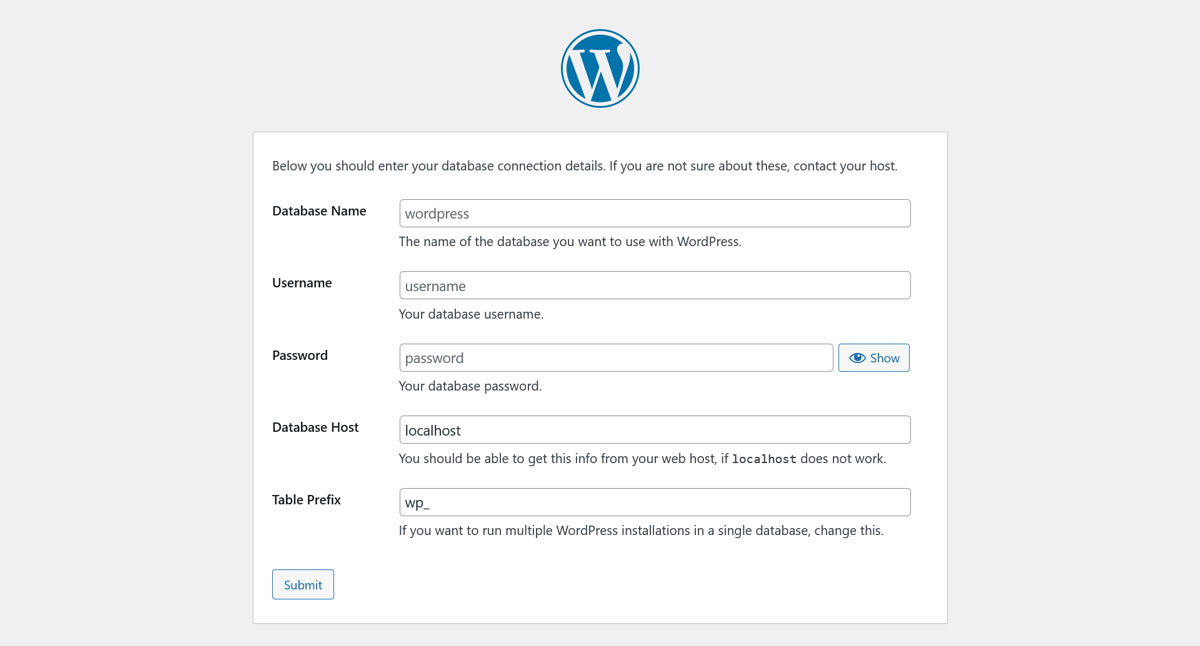Click the help text under Database Name
This screenshot has width=1200, height=646.
570,241
